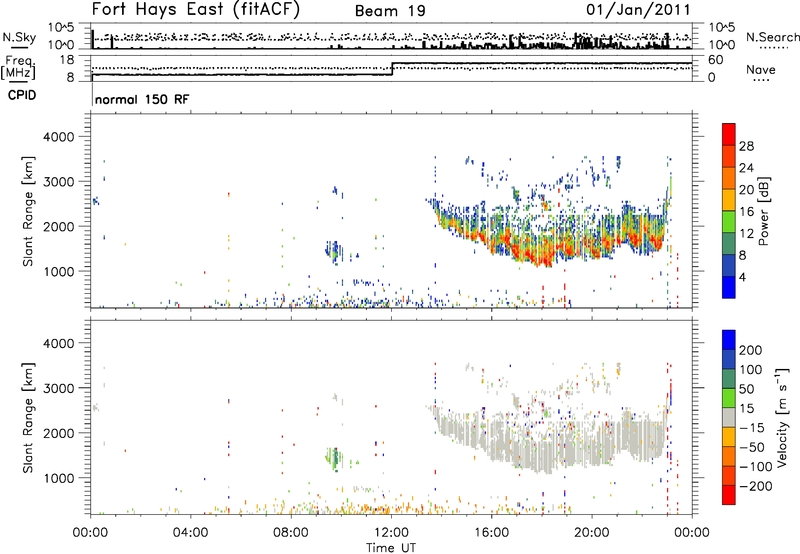Image resolution: width=800 pixels, height=554 pixels.
Task: Click the 'normal 150 RF' text
Action: point(142,99)
